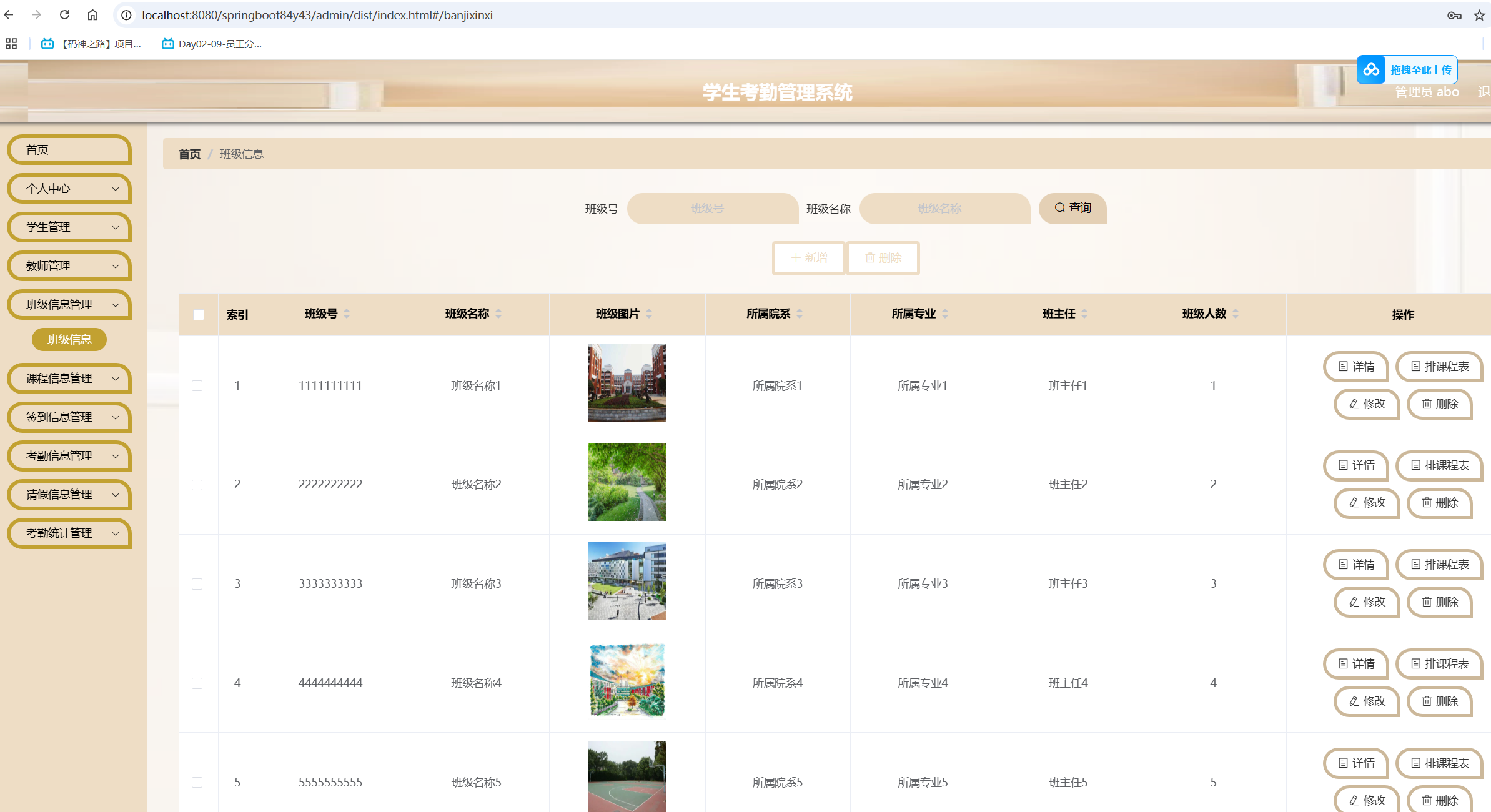Open the campus building thumbnail of row 1
The height and width of the screenshot is (812, 1491).
(x=627, y=383)
